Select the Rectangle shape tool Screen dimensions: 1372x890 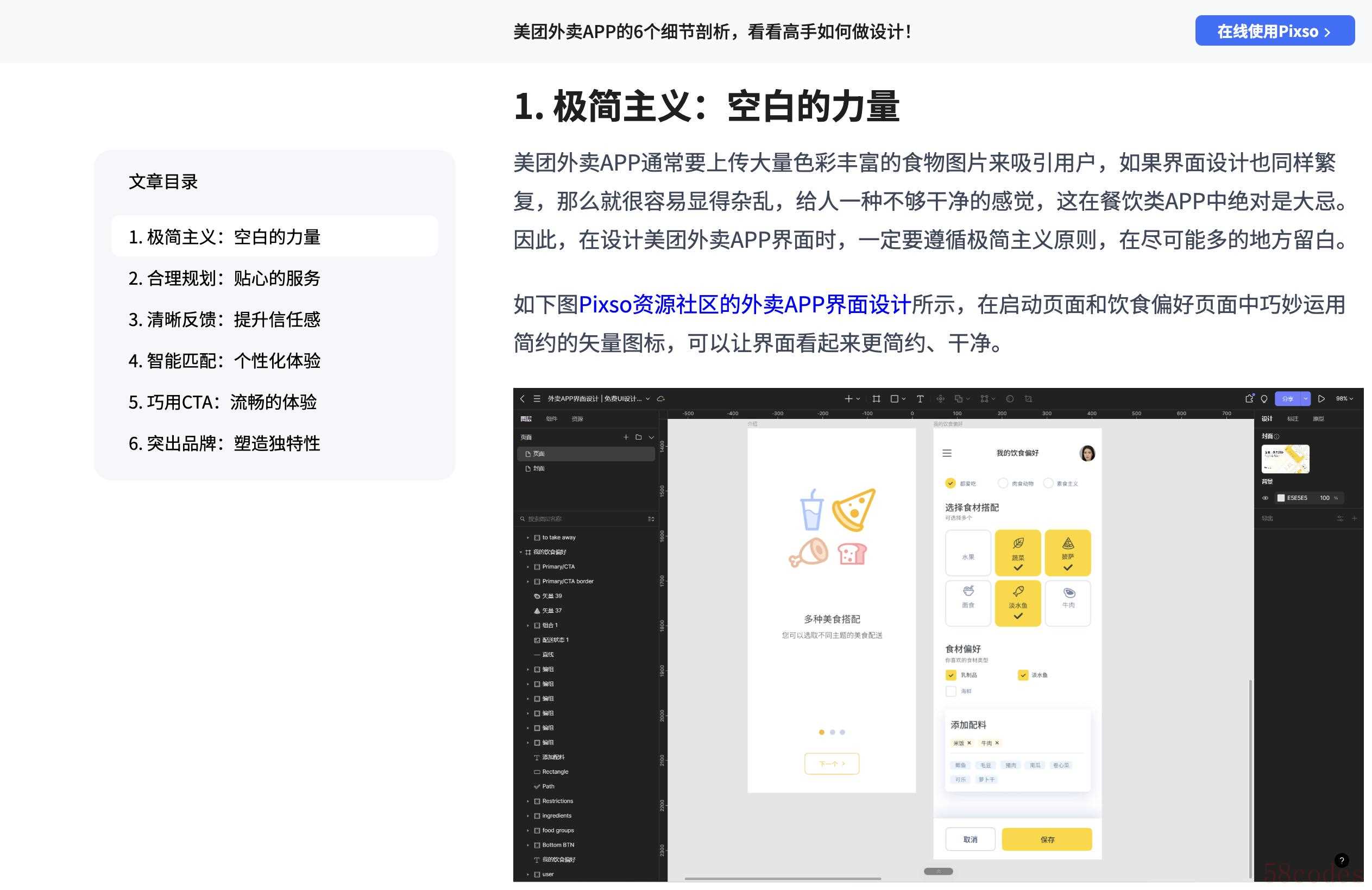click(x=895, y=399)
